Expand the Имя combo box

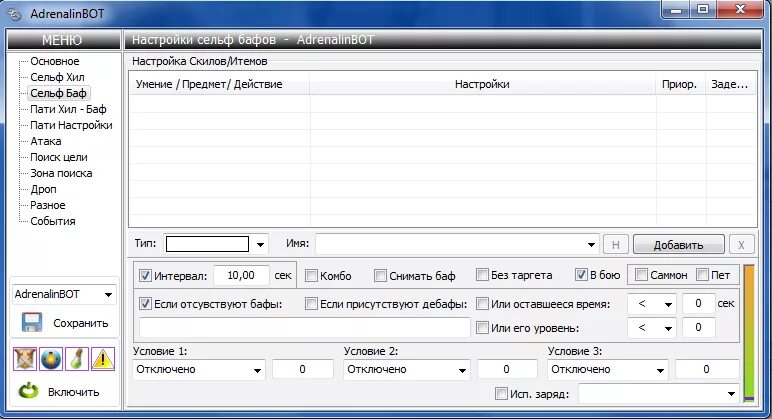(591, 244)
